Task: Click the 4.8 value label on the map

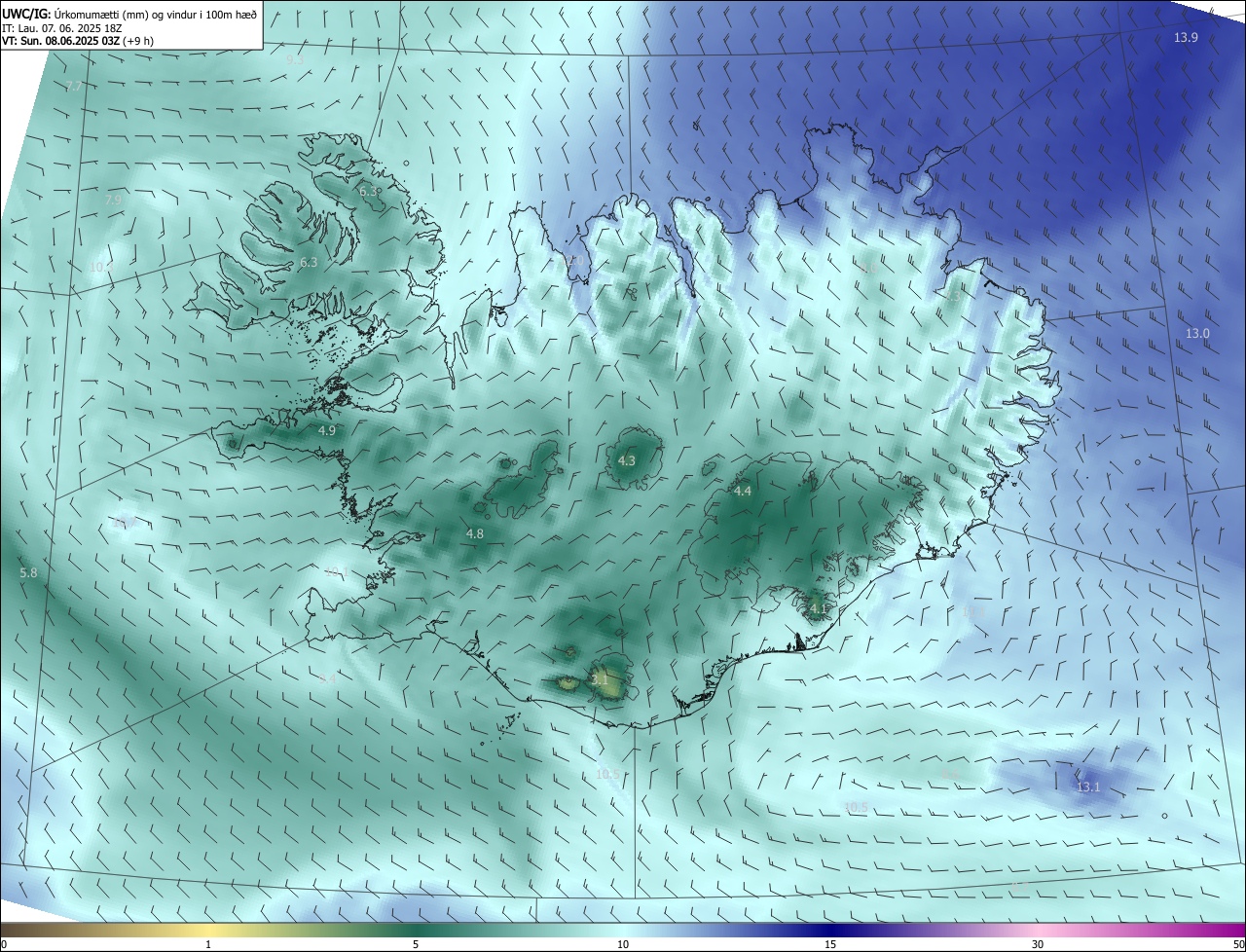Action: [x=475, y=533]
